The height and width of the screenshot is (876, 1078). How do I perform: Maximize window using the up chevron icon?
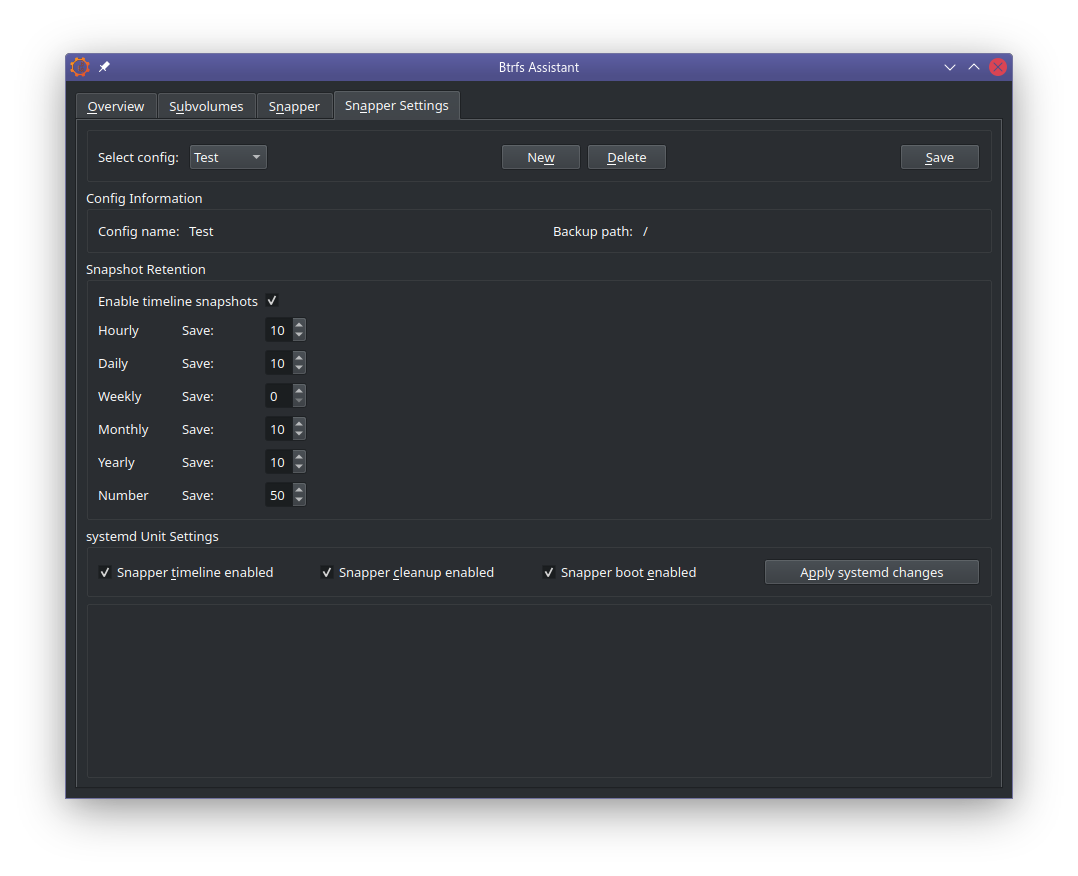974,67
